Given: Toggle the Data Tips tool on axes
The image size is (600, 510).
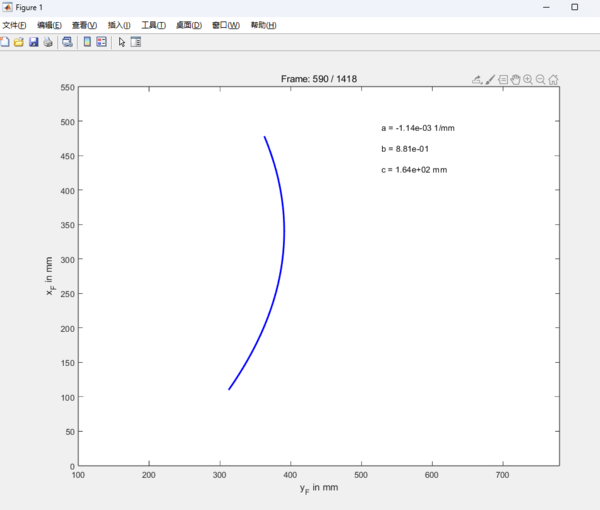Looking at the screenshot, I should pos(503,79).
